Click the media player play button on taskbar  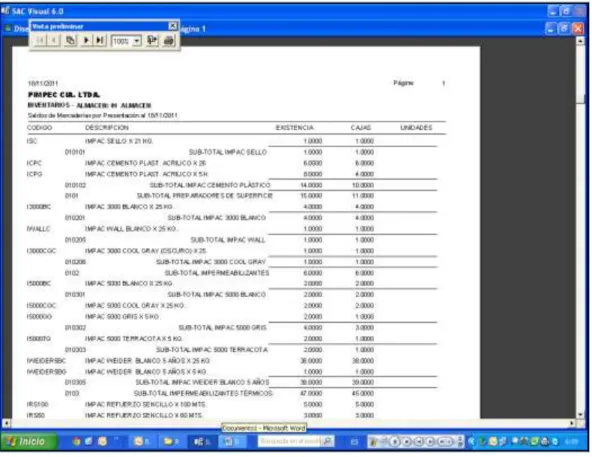click(x=395, y=441)
